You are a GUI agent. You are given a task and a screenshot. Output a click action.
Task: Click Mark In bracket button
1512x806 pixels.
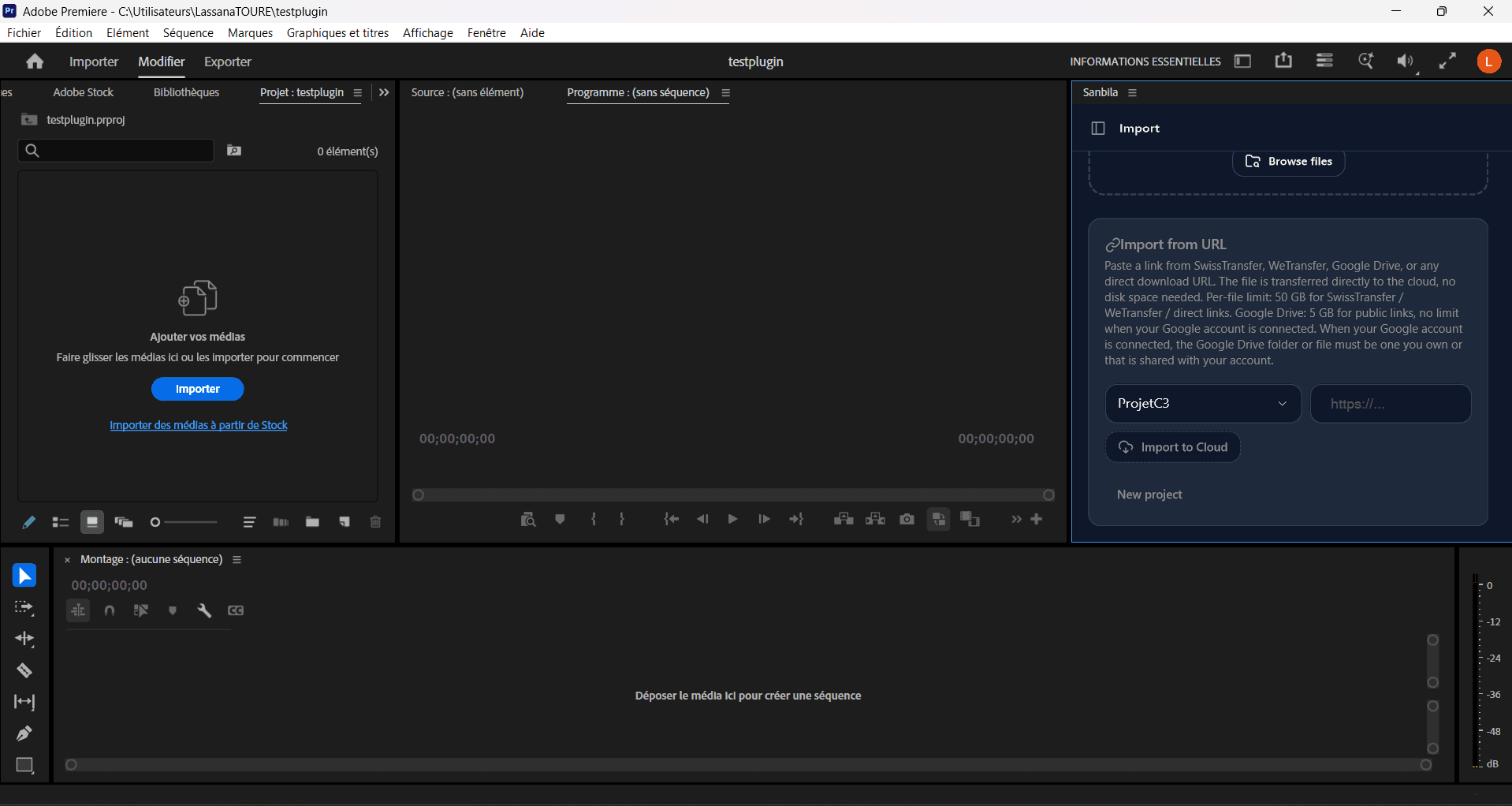point(594,519)
